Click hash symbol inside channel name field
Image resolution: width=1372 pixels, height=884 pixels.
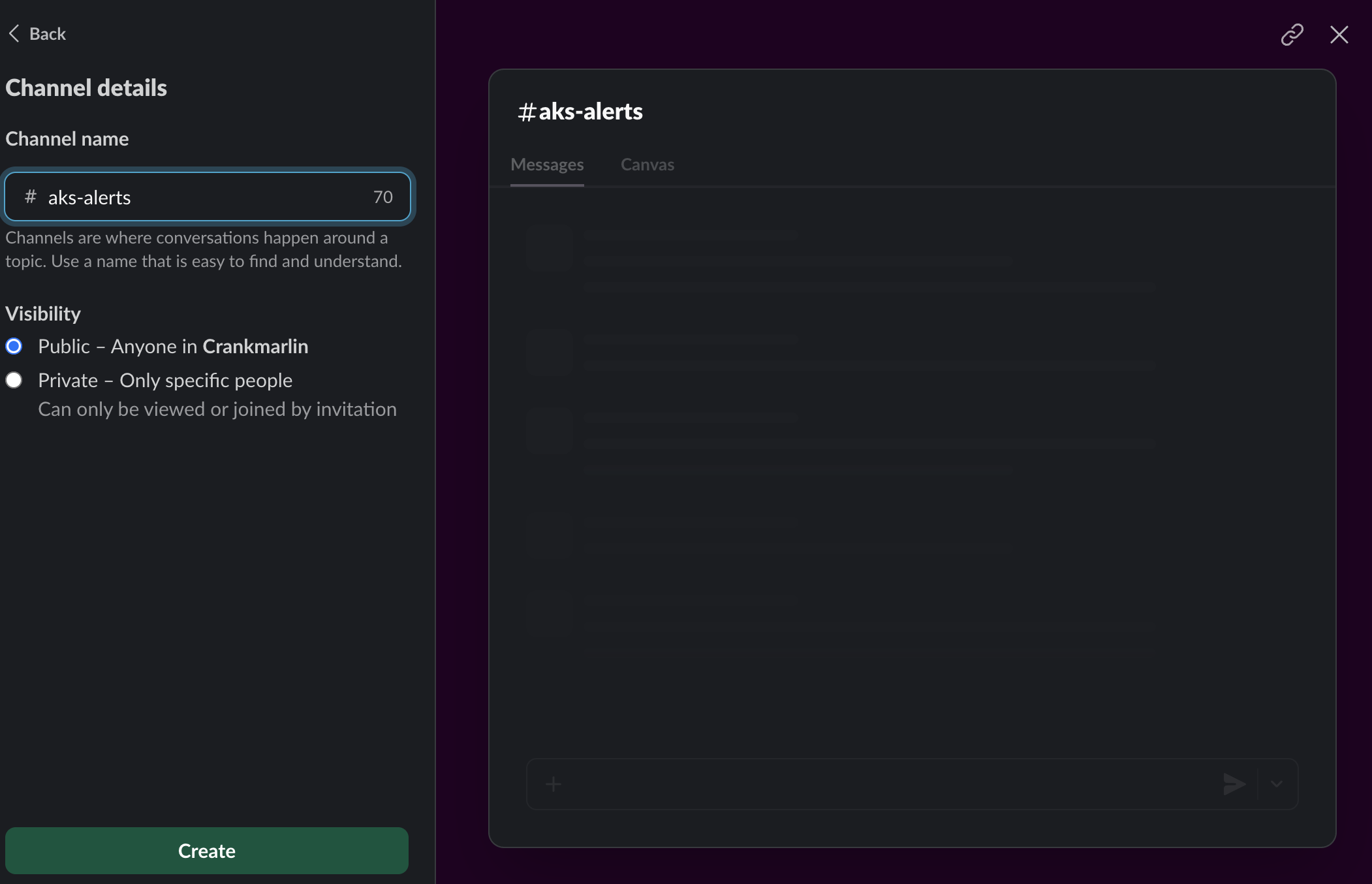30,197
